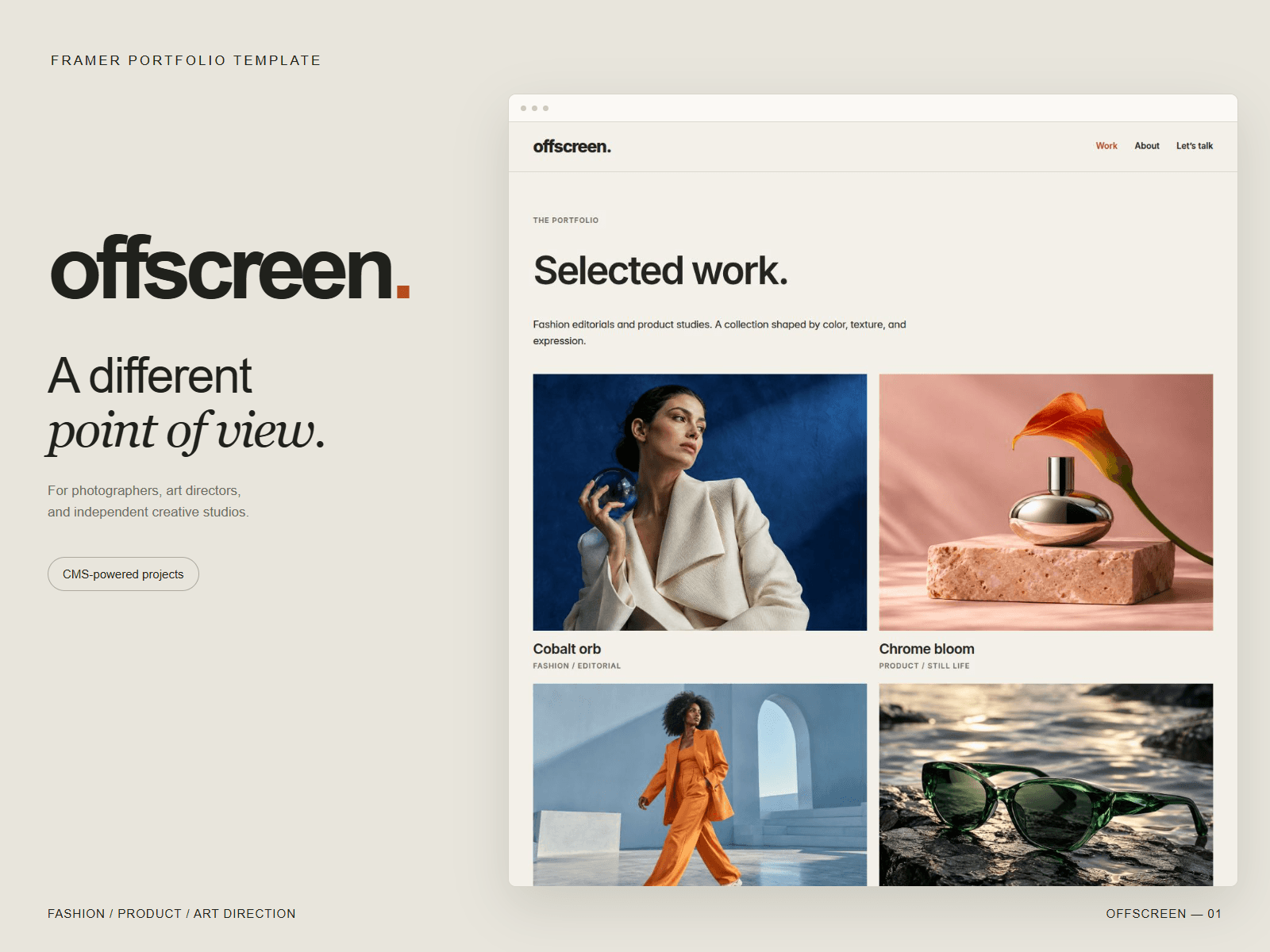Click FASHION / PRODUCT / ART DIRECTION footer text
This screenshot has width=1270, height=952.
(x=171, y=914)
